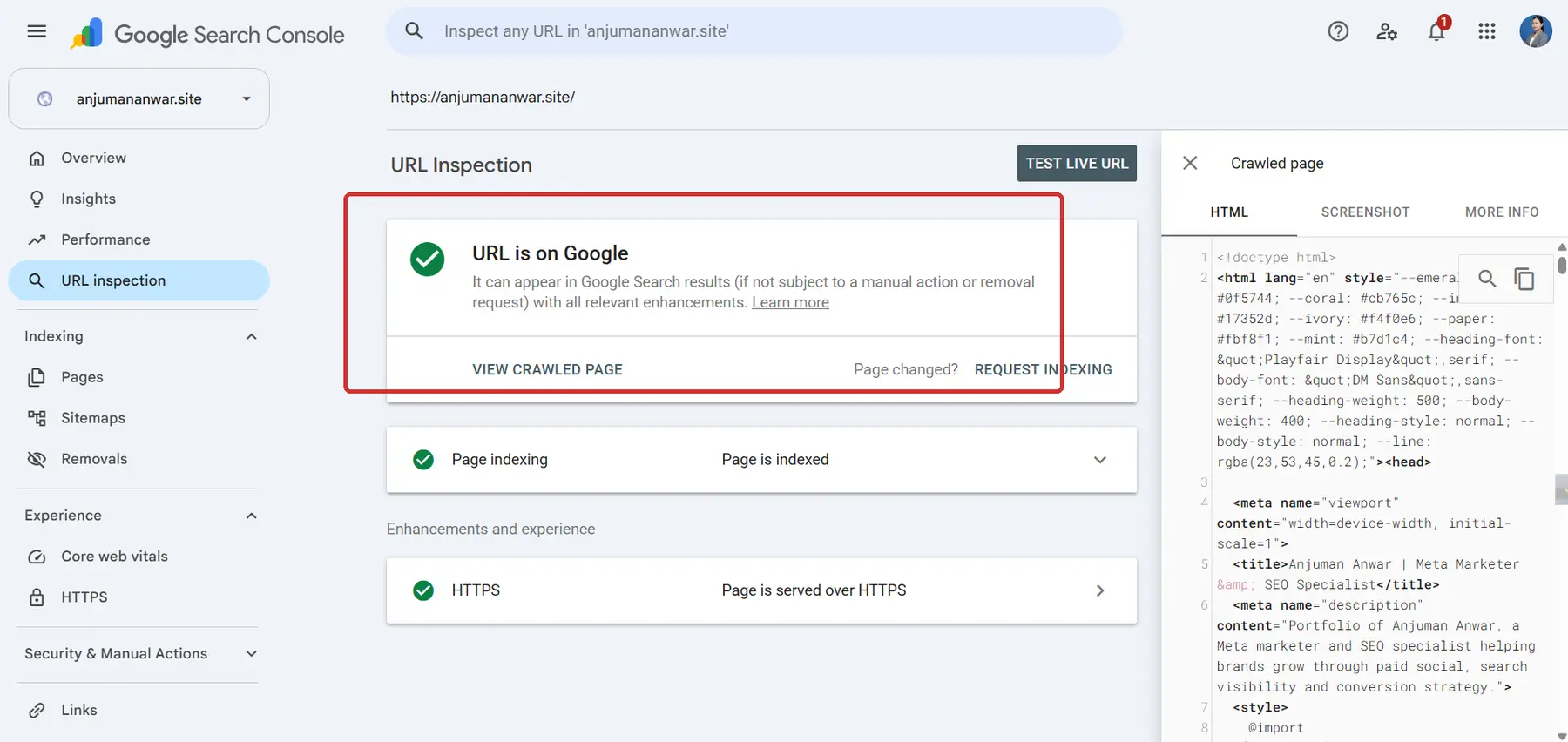Click the Sitemaps tree icon
The image size is (1568, 742).
click(37, 418)
